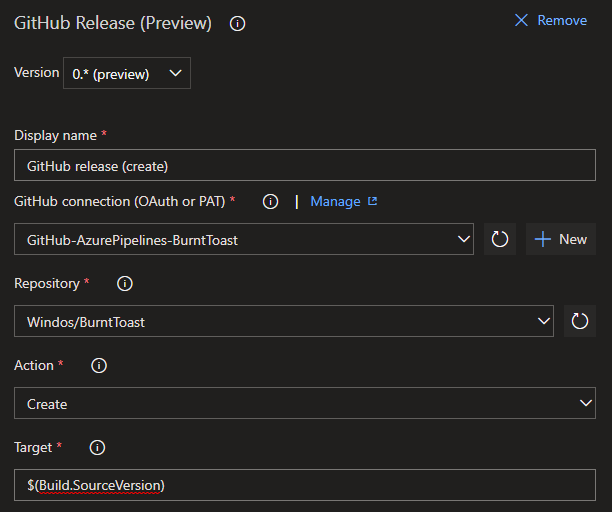This screenshot has width=612, height=512.
Task: Click the GitHub connection (OAuth or PAT) label
Action: coord(120,202)
